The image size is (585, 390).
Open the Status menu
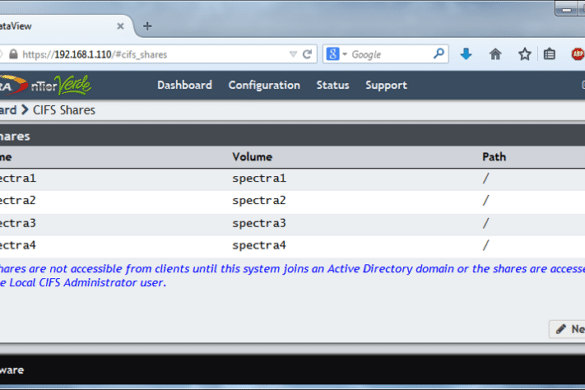[x=333, y=85]
